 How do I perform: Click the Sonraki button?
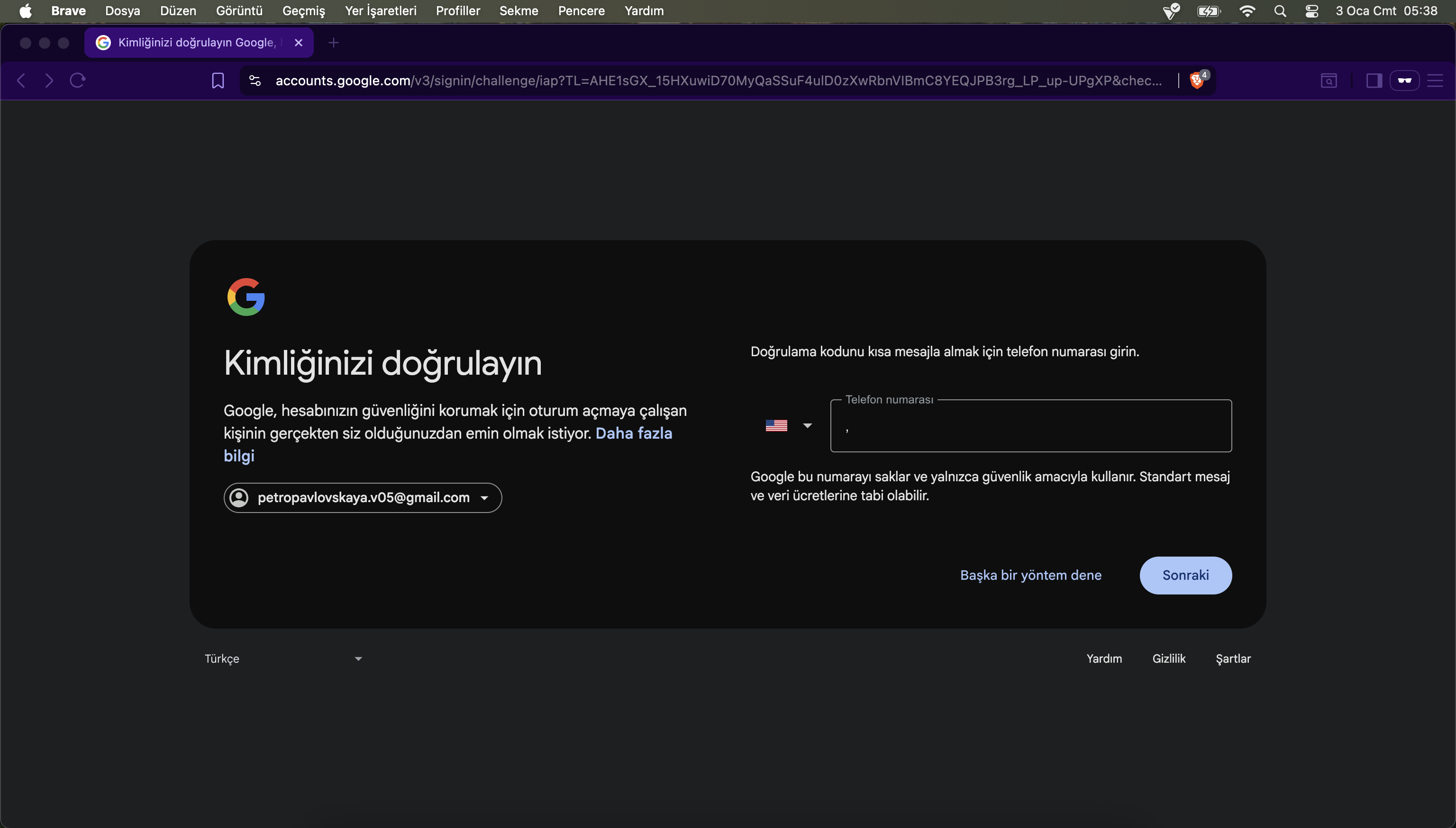click(x=1186, y=575)
